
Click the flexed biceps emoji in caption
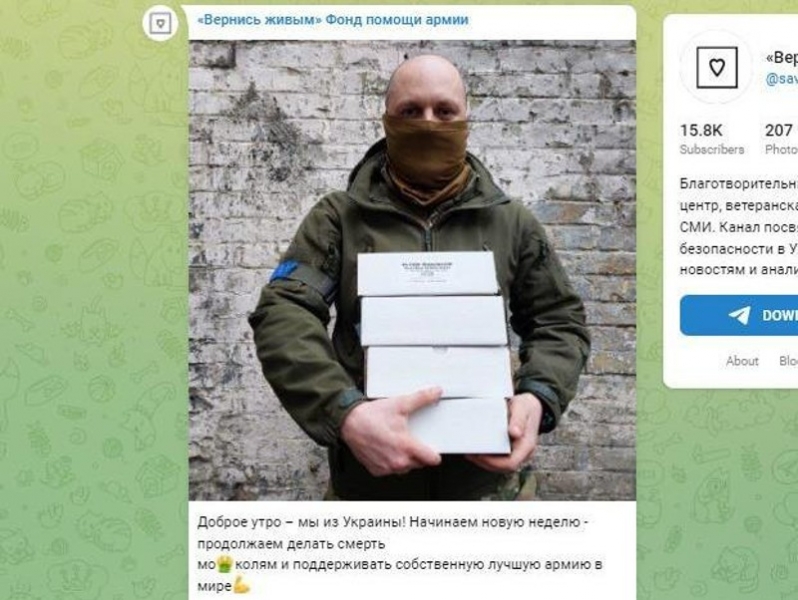[x=241, y=585]
